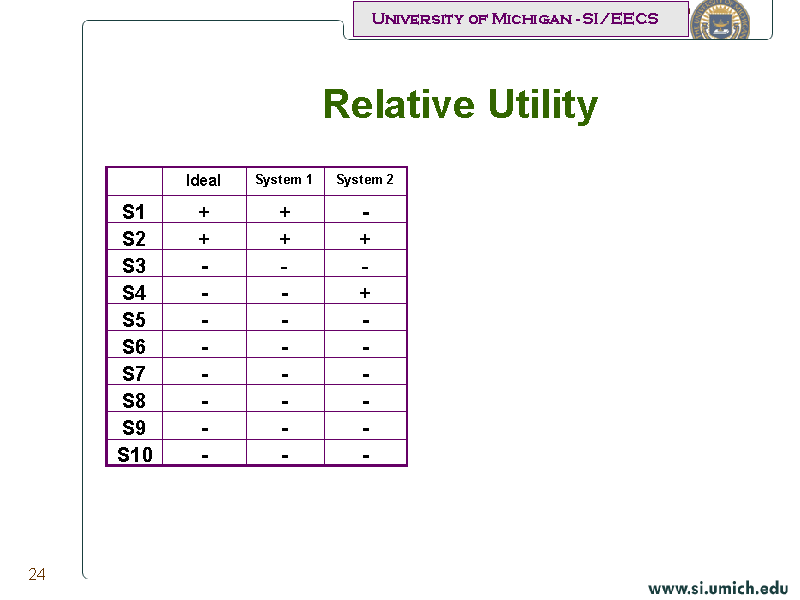This screenshot has height=600, width=800.
Task: Open the www.si.umich.edu link
Action: point(718,588)
